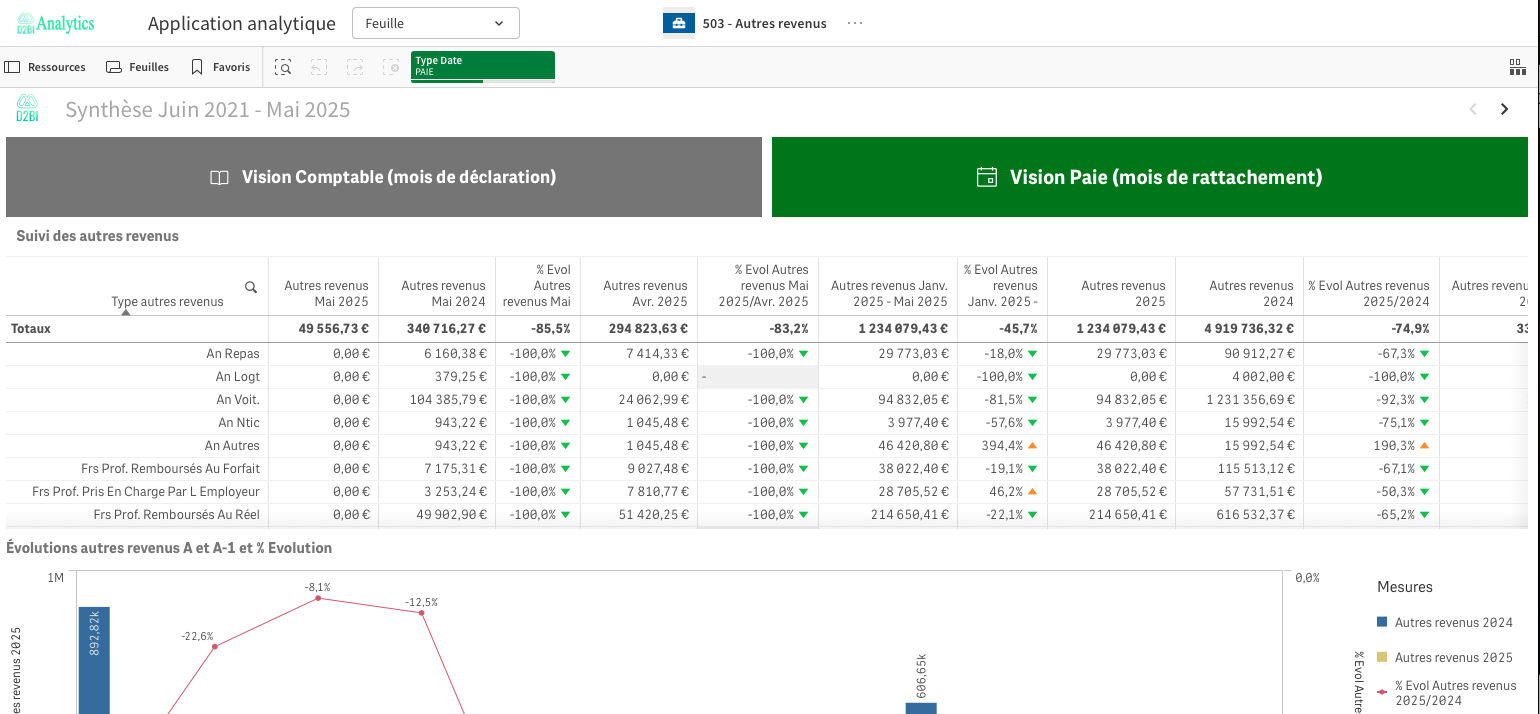Activate the smart search selection tool

pyautogui.click(x=284, y=67)
